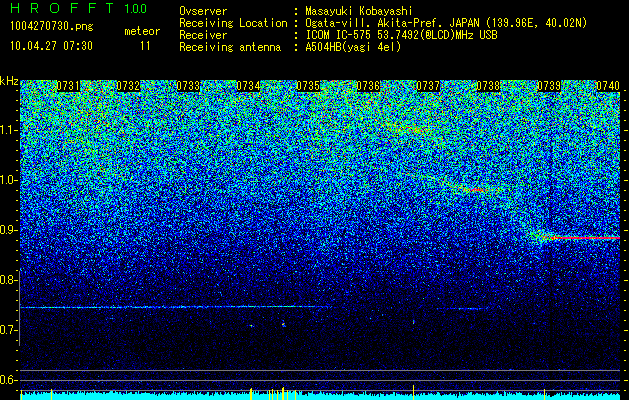This screenshot has height=400, width=629.
Task: Click the 0731 time marker
Action: click(68, 86)
